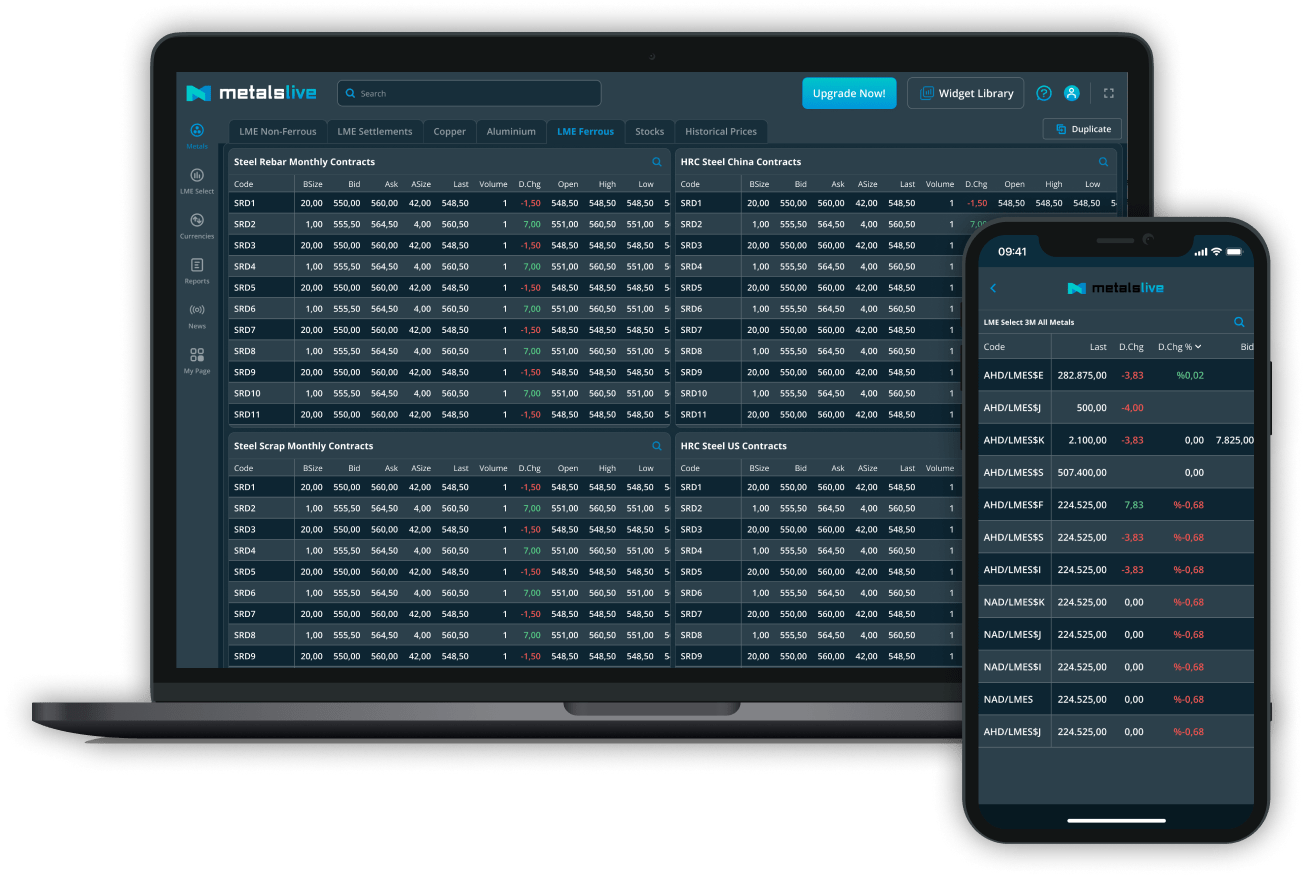Switch to the Copper tab
Viewport: 1304px width, 876px height.
[449, 131]
